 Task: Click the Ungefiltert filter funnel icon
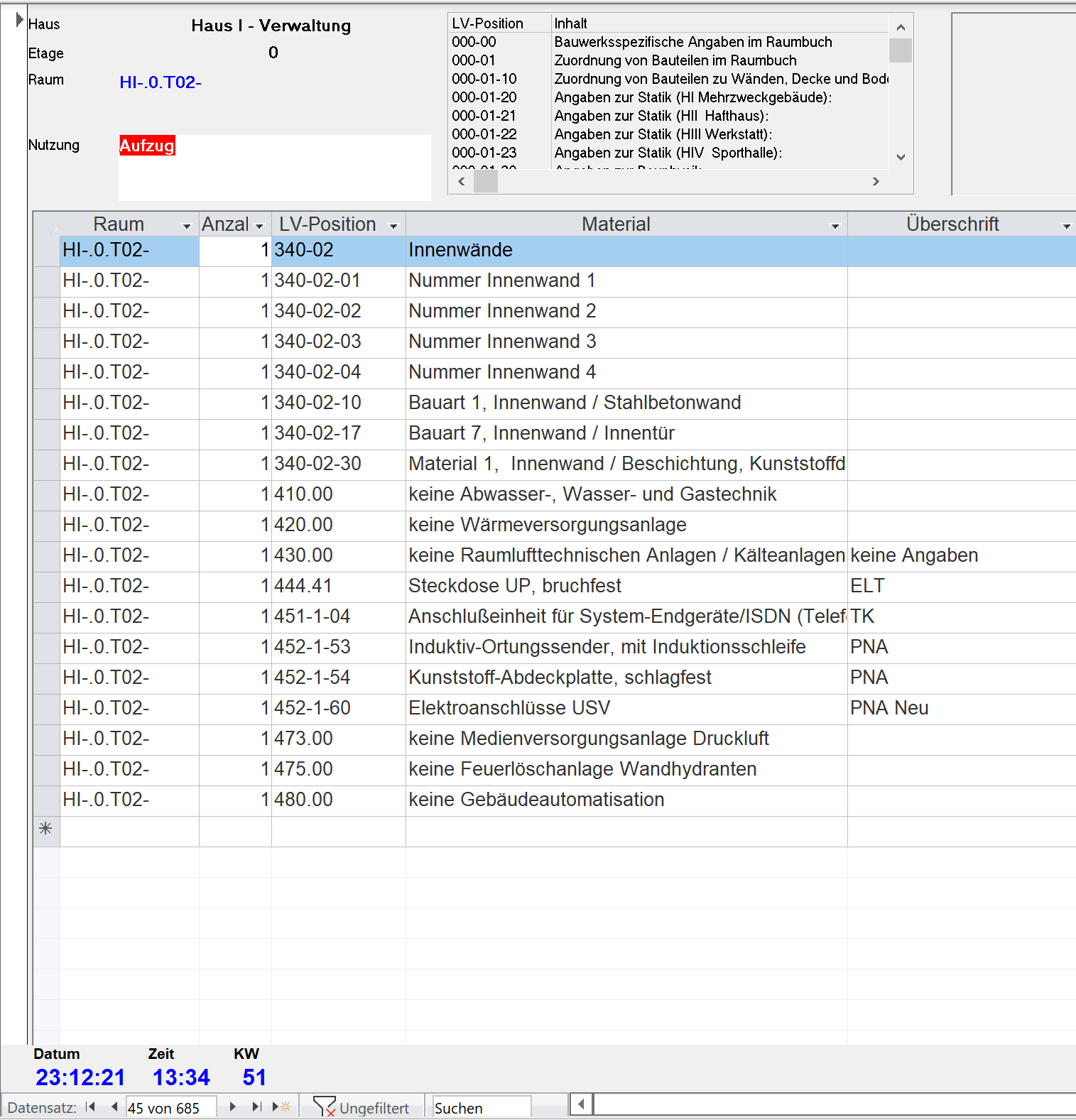point(324,1107)
